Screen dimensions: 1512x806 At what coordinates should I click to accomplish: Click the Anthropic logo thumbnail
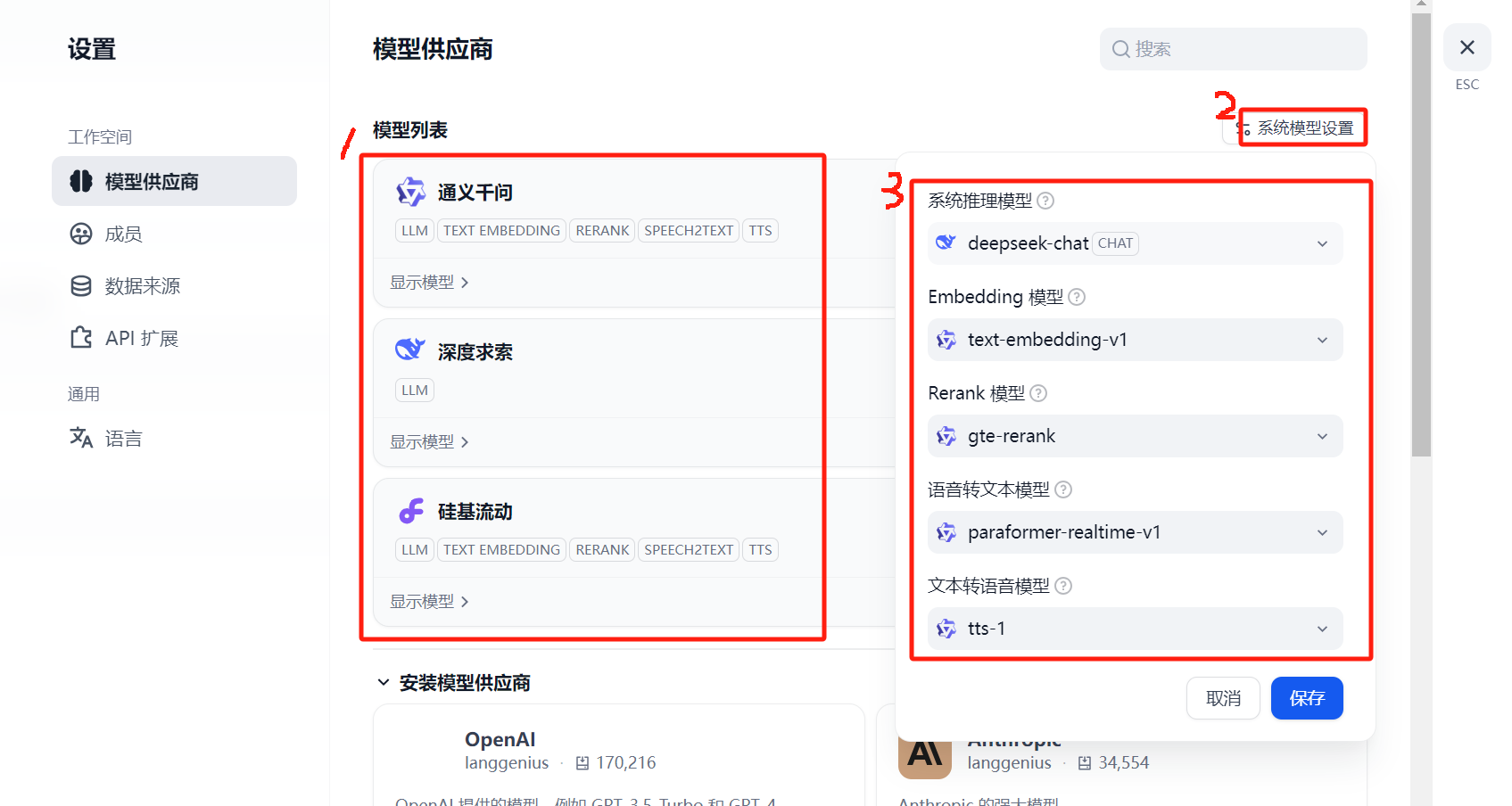925,755
